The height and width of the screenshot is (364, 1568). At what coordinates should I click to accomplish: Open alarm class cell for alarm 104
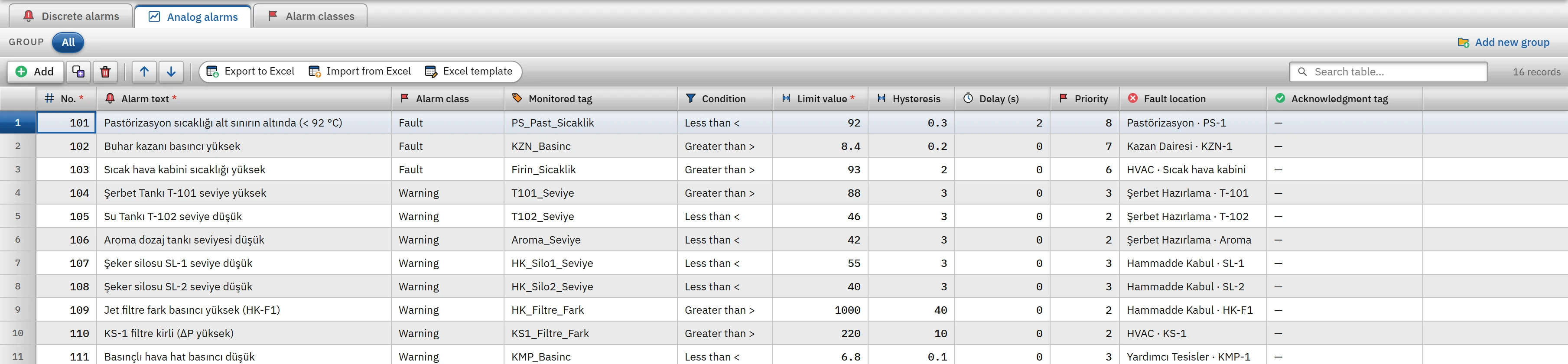coord(448,193)
